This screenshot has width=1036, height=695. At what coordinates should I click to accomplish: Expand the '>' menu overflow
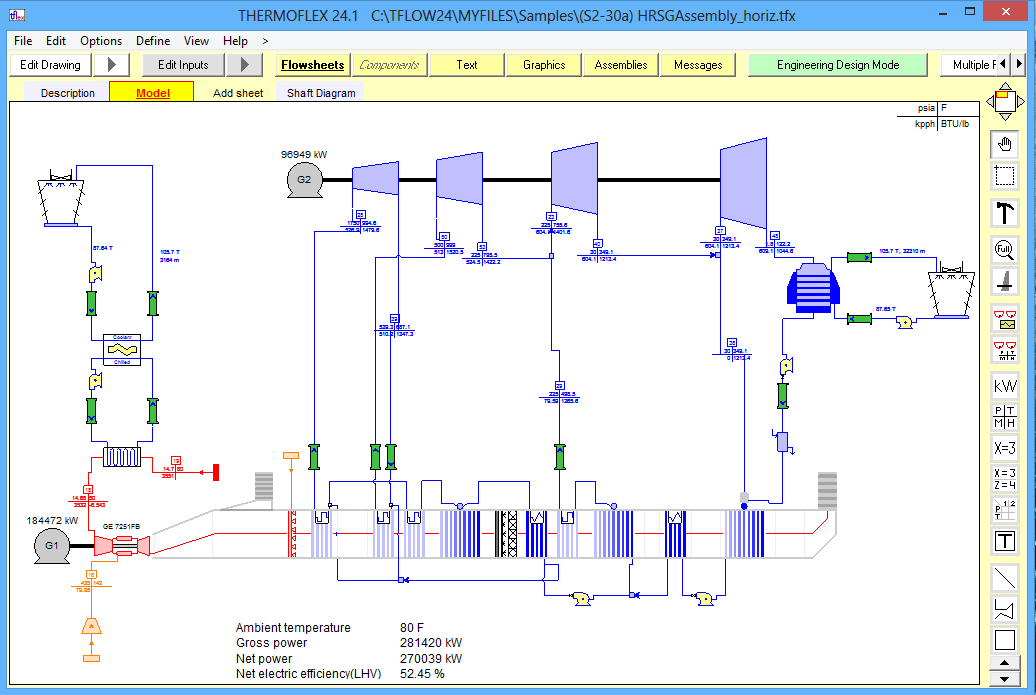265,41
